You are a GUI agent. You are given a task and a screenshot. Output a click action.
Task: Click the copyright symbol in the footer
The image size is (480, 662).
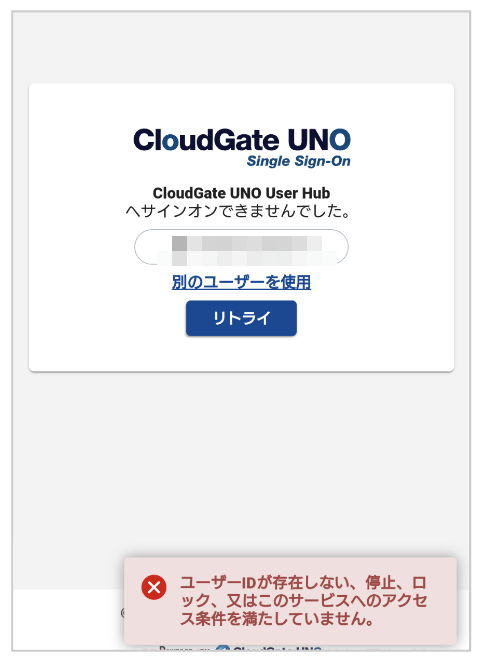pos(122,613)
